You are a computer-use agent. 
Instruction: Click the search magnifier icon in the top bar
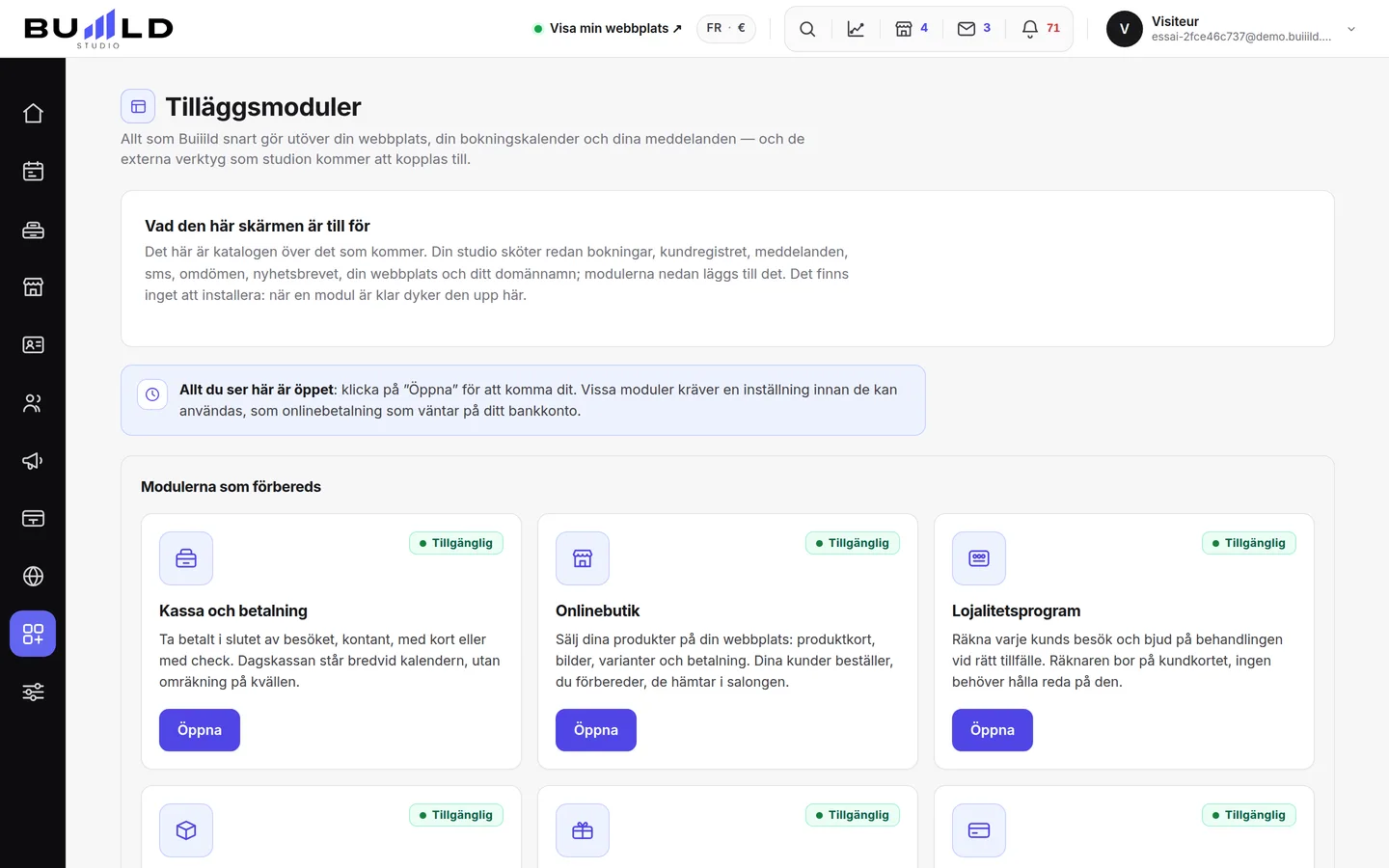click(x=807, y=29)
